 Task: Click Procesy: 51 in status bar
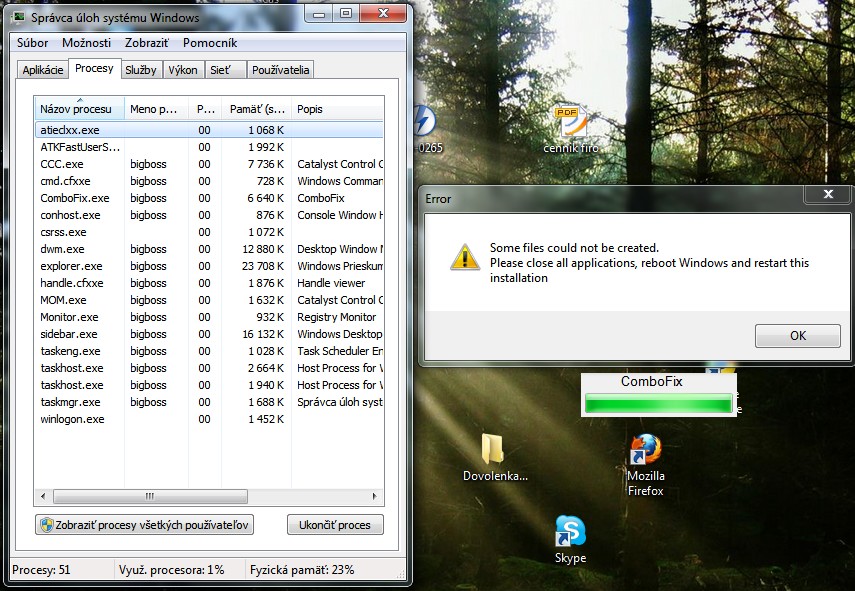(41, 570)
